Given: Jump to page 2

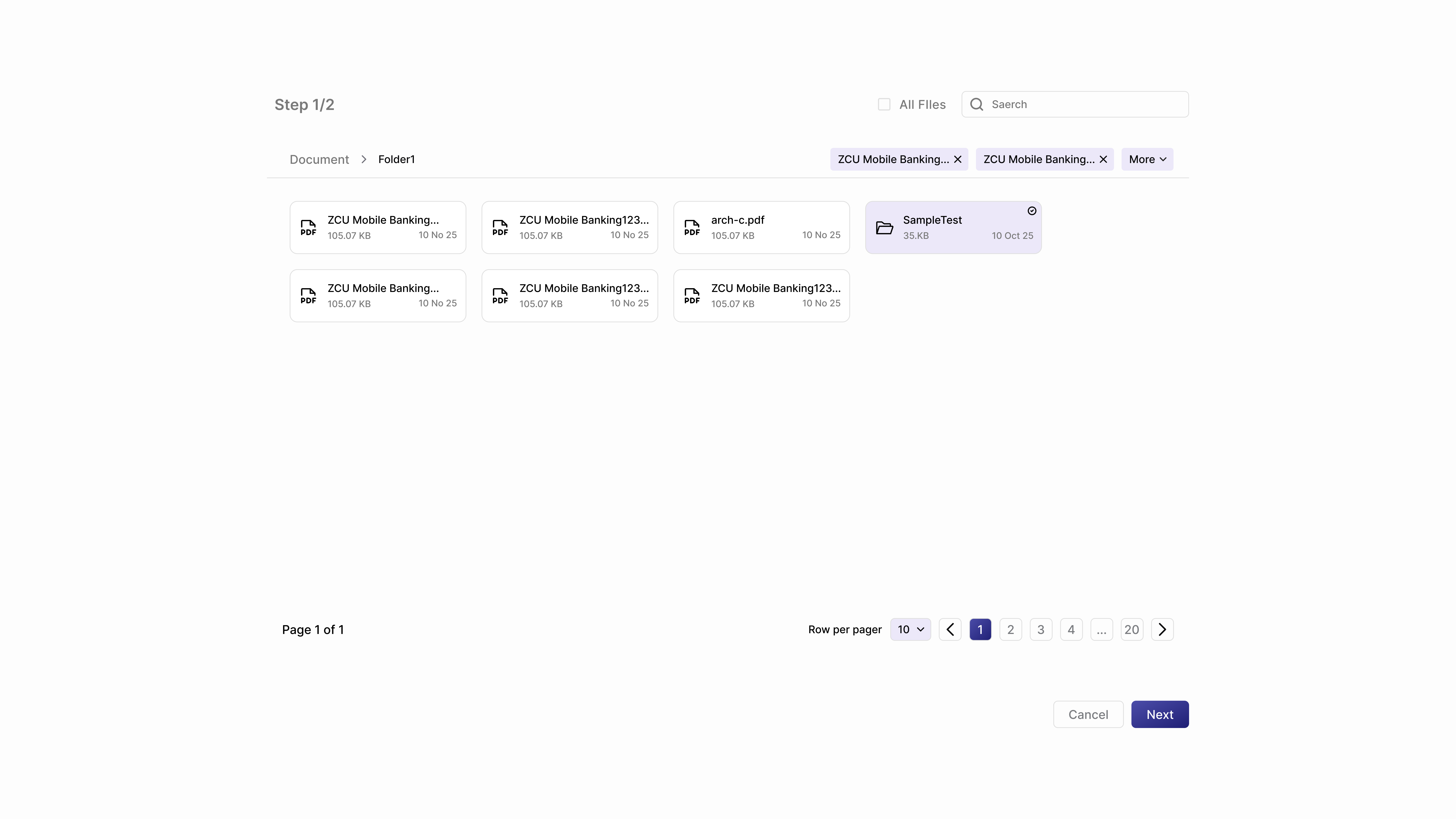Looking at the screenshot, I should click(x=1011, y=630).
